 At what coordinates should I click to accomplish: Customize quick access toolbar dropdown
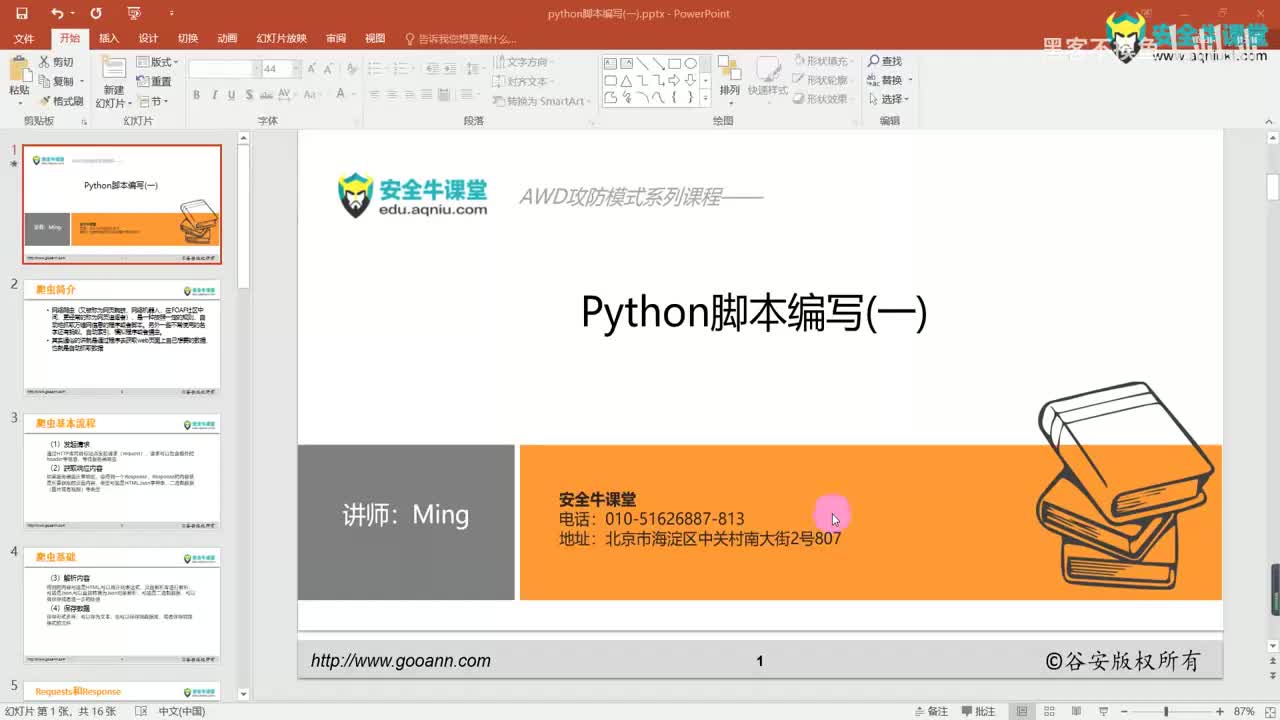(171, 13)
